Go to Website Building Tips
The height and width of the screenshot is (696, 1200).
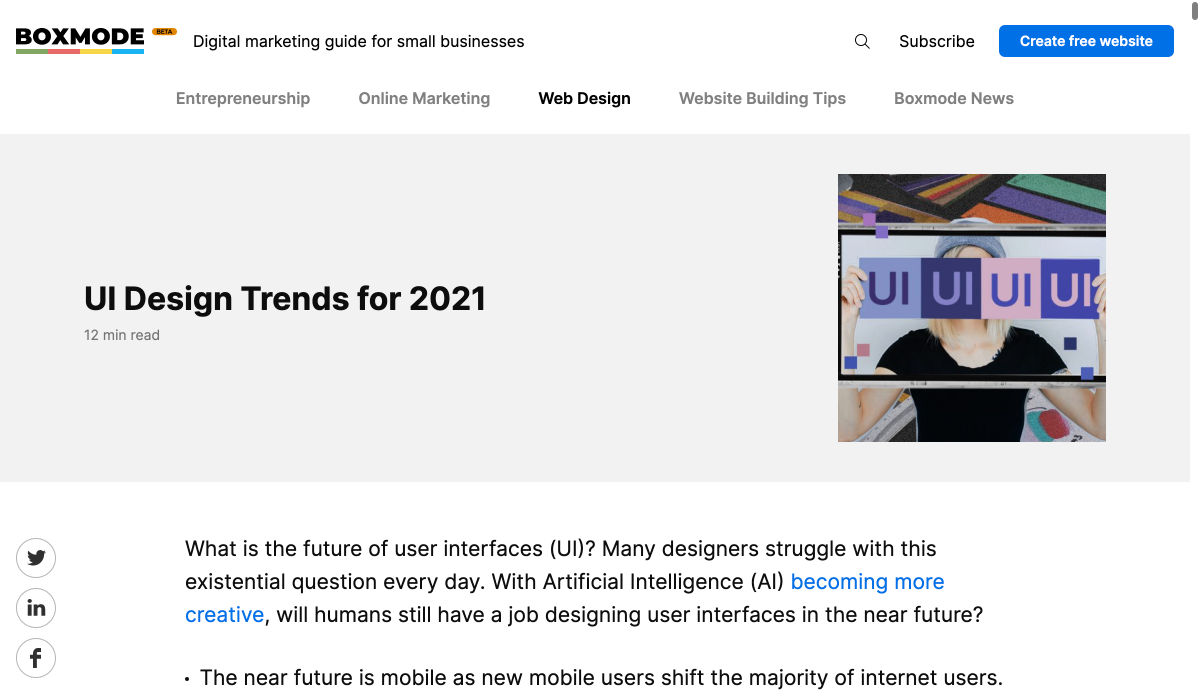762,98
